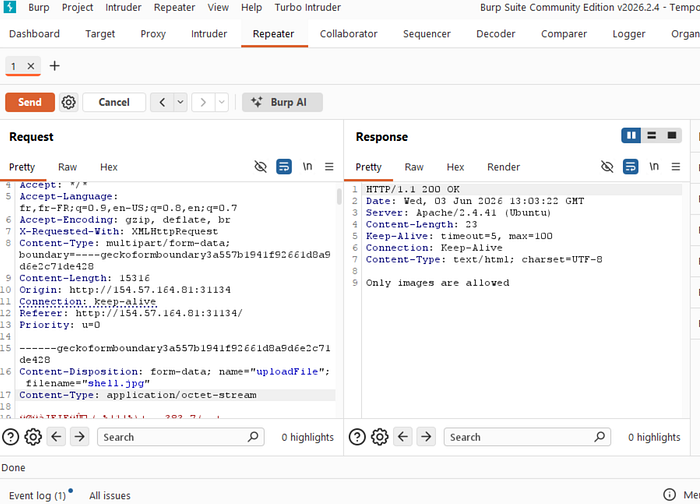Image resolution: width=700 pixels, height=504 pixels.
Task: Toggle word wrap in Response panel
Action: coord(630,167)
